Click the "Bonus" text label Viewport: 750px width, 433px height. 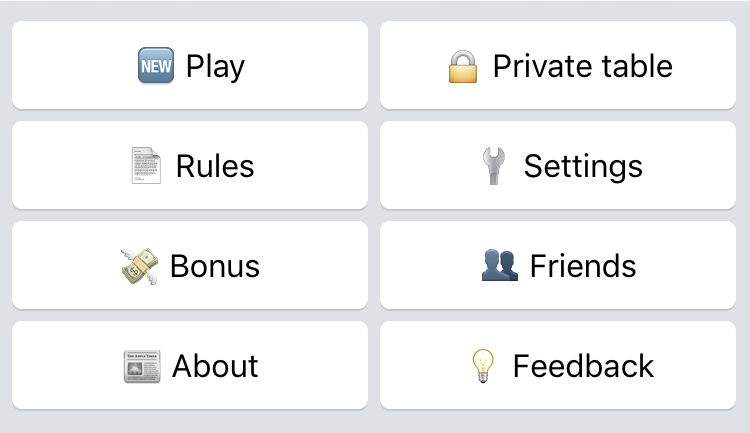click(x=215, y=266)
